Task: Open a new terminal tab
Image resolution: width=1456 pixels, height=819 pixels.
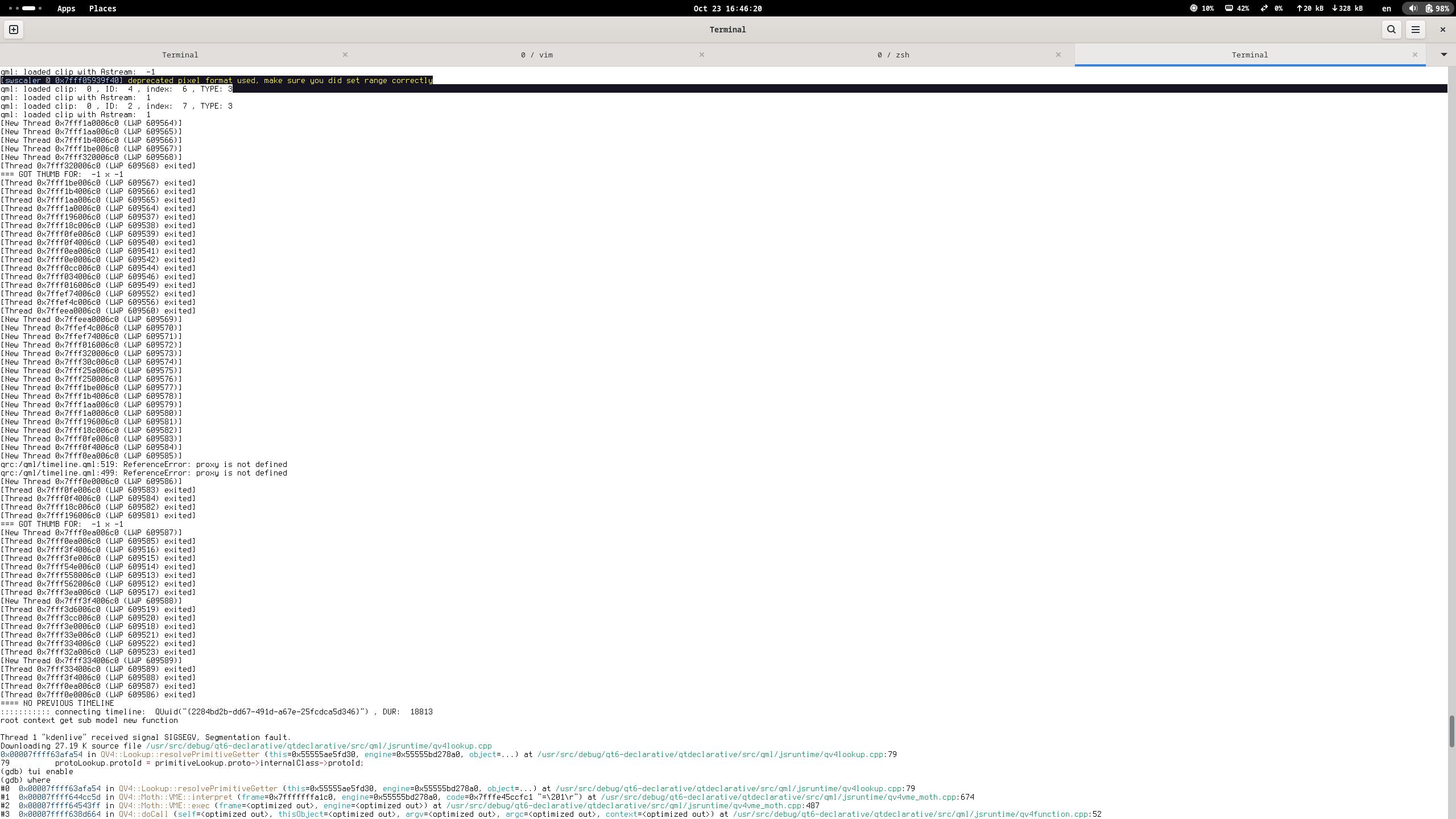Action: [14, 30]
